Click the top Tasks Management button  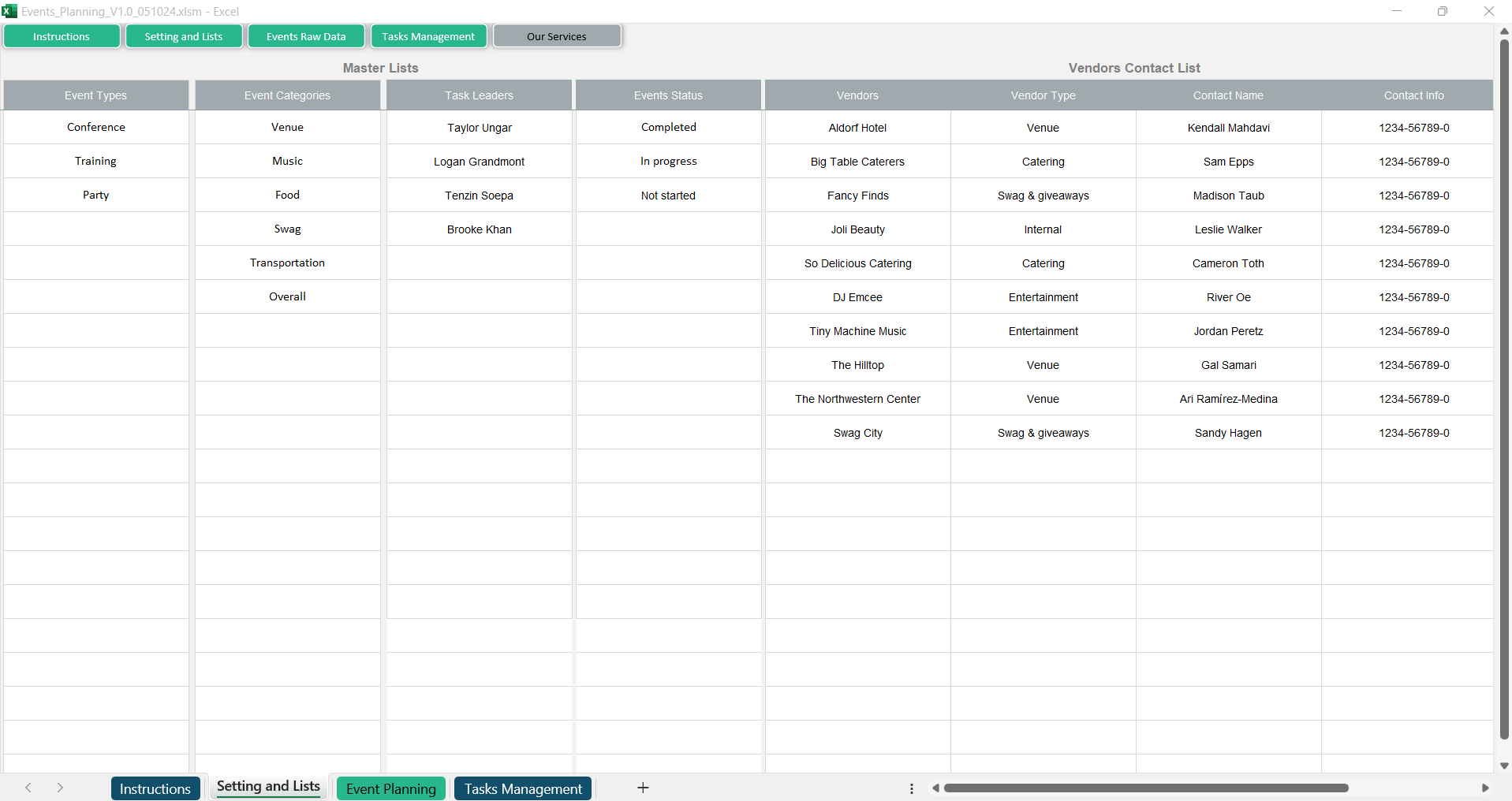[428, 36]
